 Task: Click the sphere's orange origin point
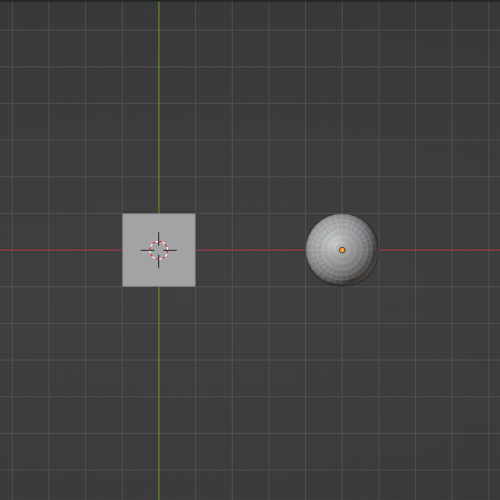(x=342, y=250)
